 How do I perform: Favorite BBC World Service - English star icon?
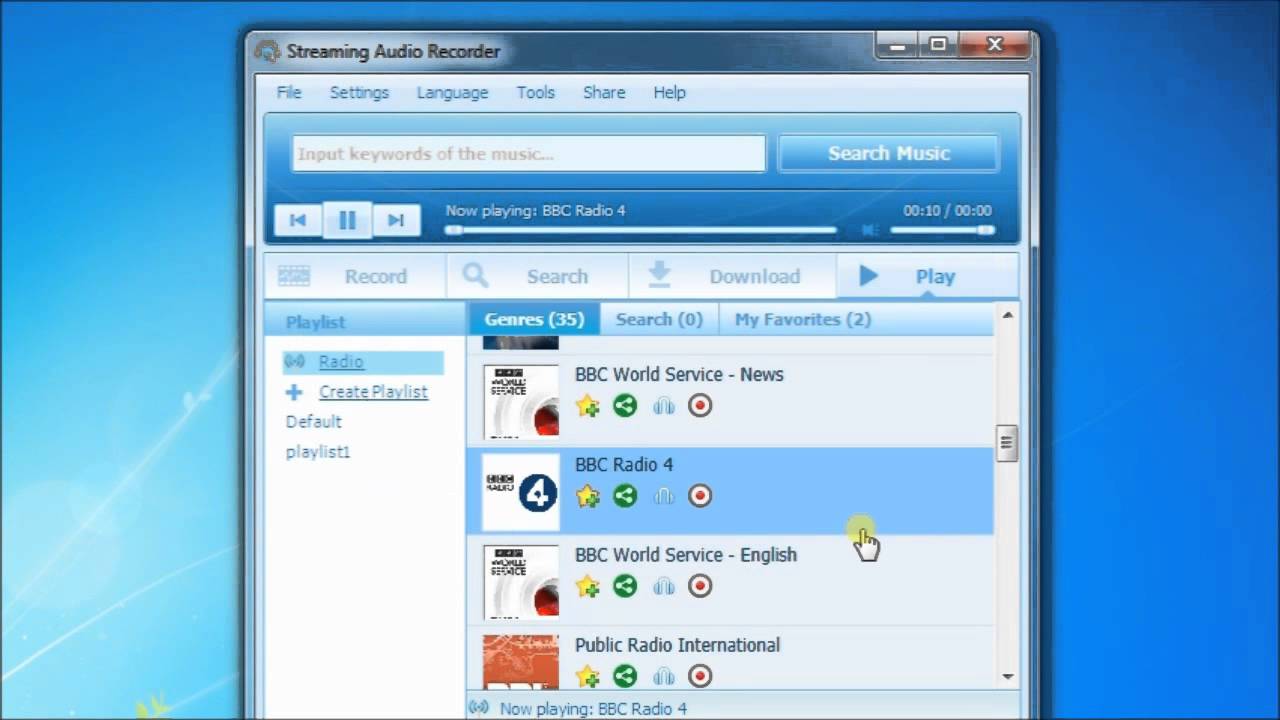coord(588,586)
